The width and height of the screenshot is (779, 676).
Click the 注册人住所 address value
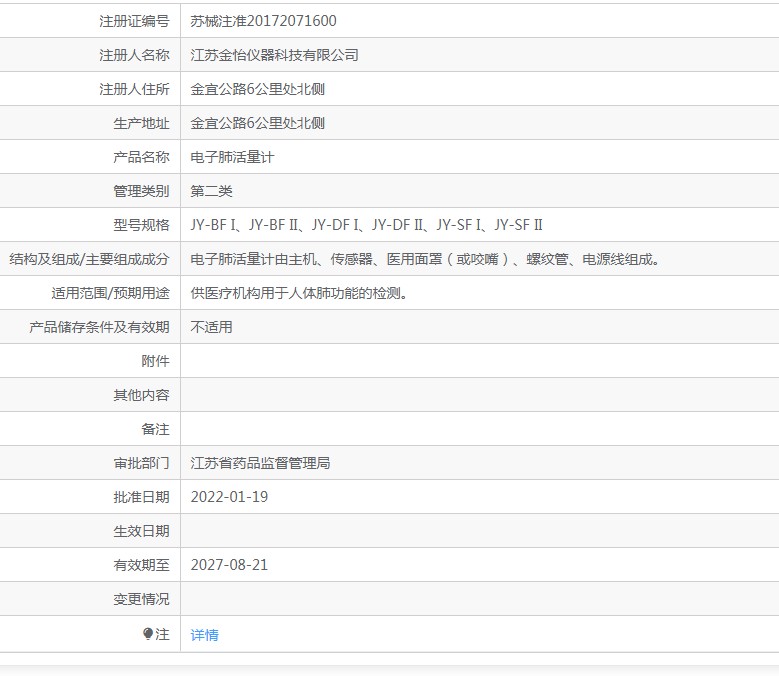click(257, 89)
